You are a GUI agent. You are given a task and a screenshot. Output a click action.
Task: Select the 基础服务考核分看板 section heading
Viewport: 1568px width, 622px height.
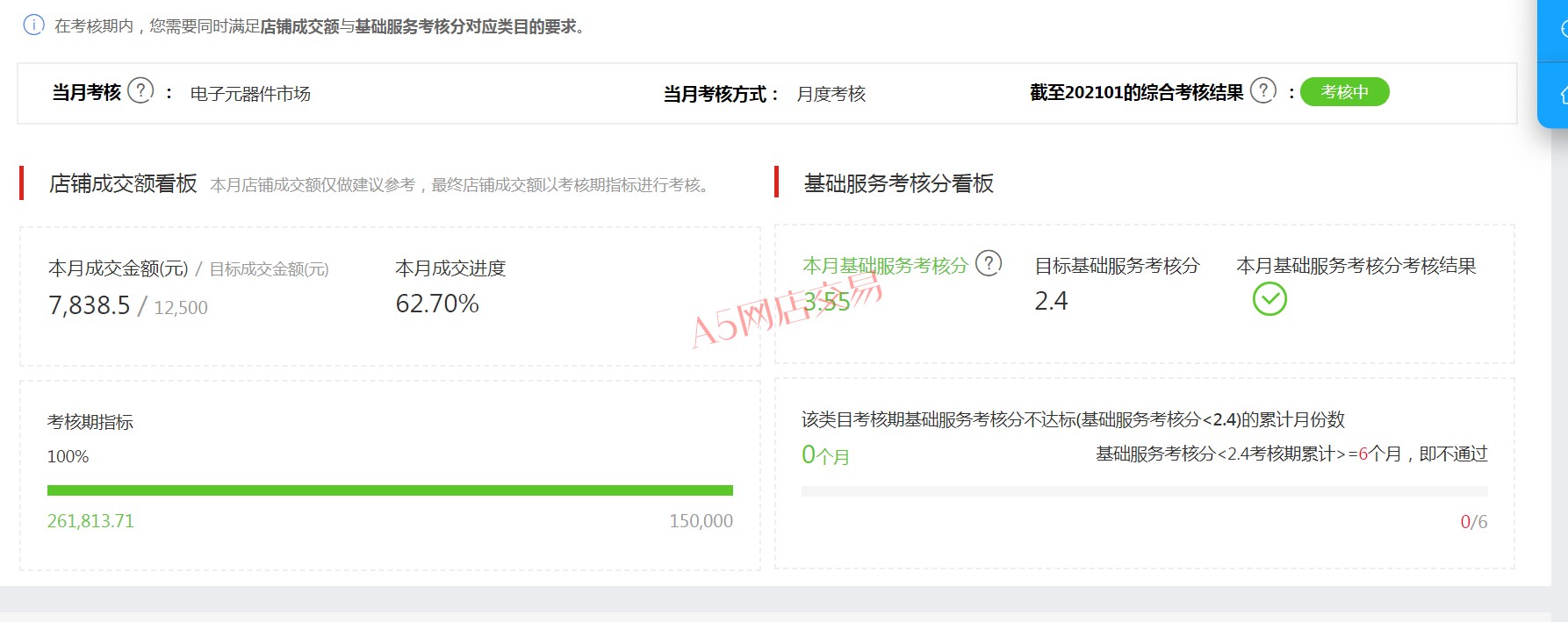[x=898, y=183]
